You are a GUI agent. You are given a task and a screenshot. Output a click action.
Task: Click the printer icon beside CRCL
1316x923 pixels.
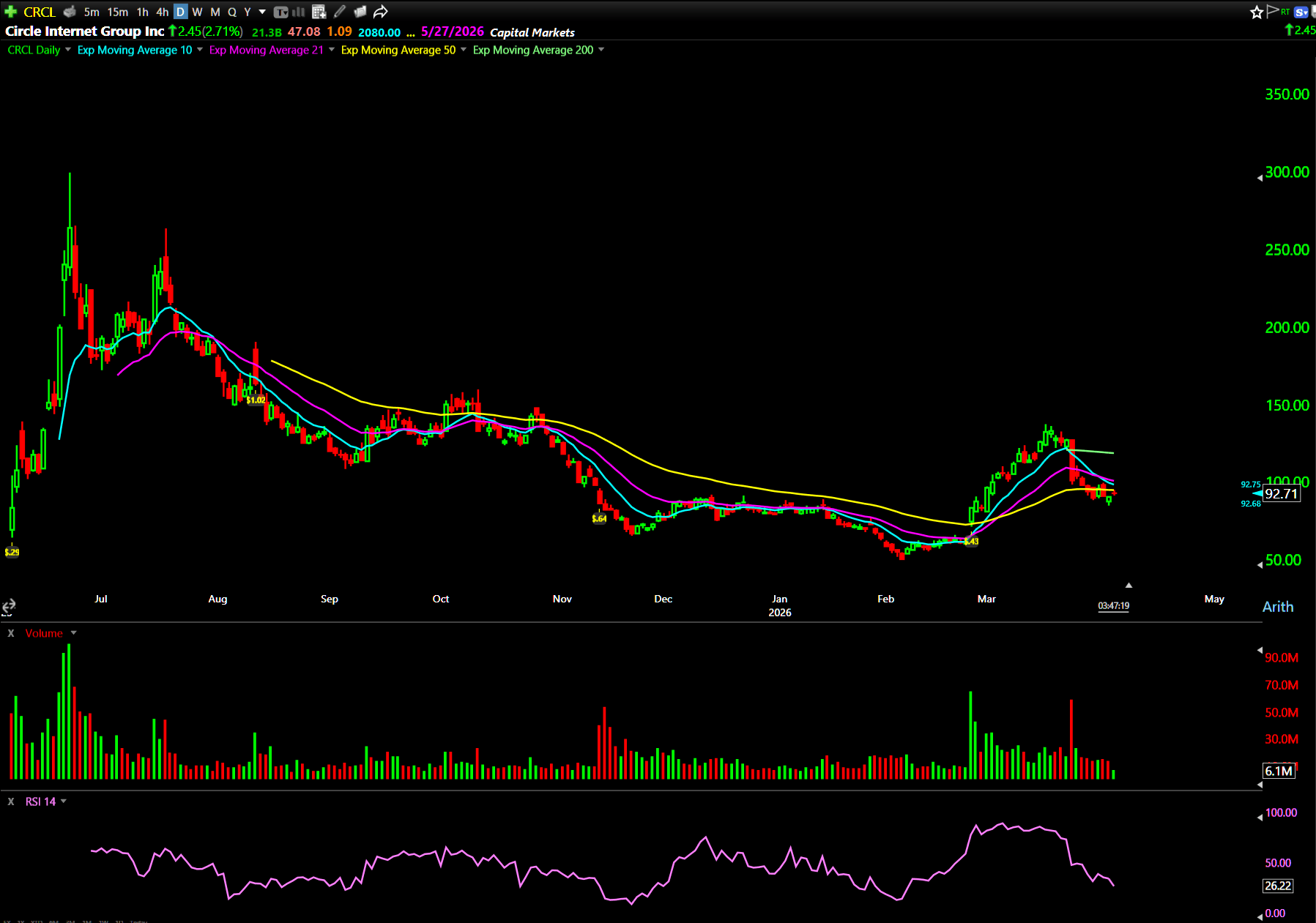70,12
